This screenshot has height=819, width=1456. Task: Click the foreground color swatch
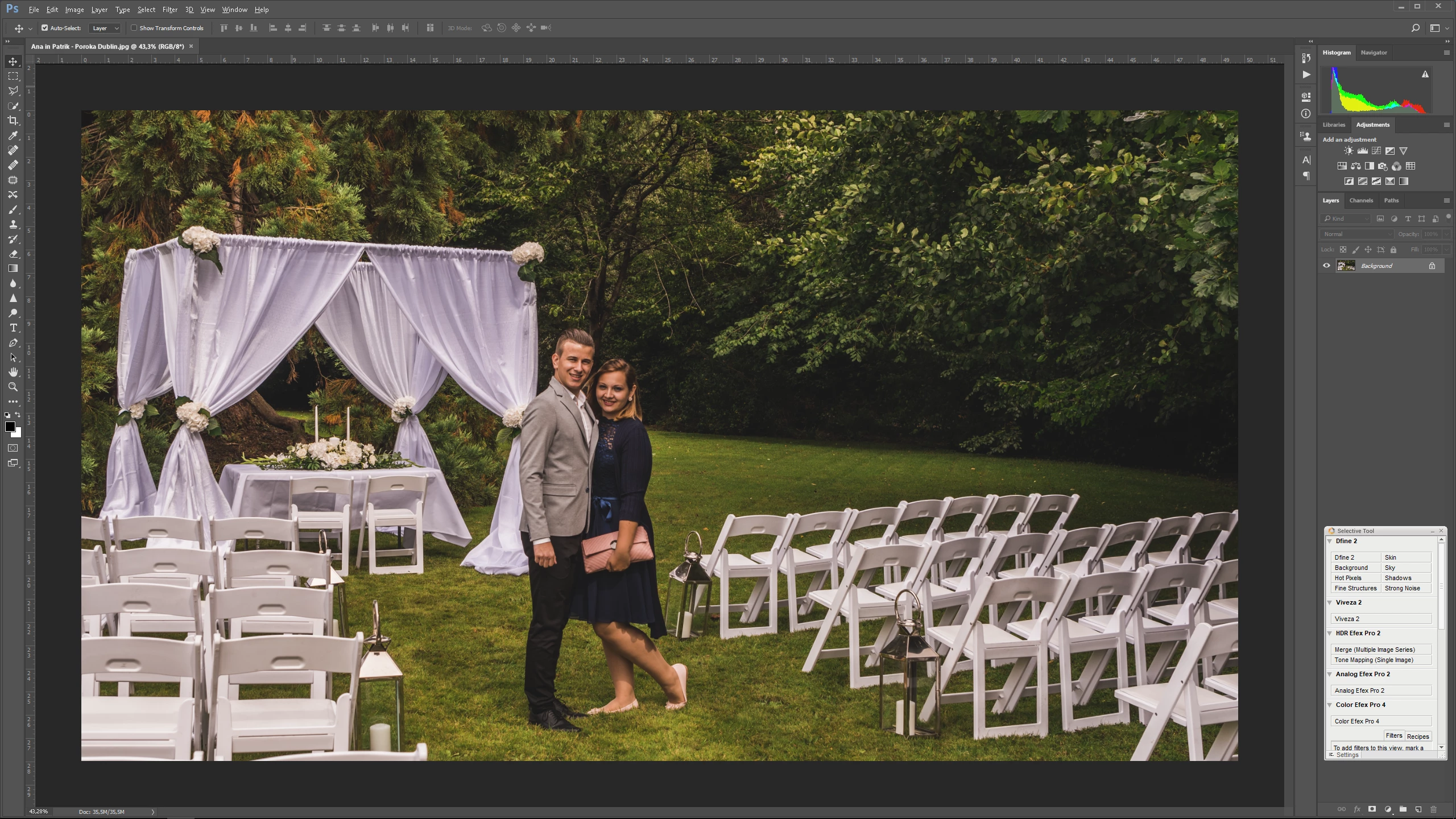click(x=10, y=427)
